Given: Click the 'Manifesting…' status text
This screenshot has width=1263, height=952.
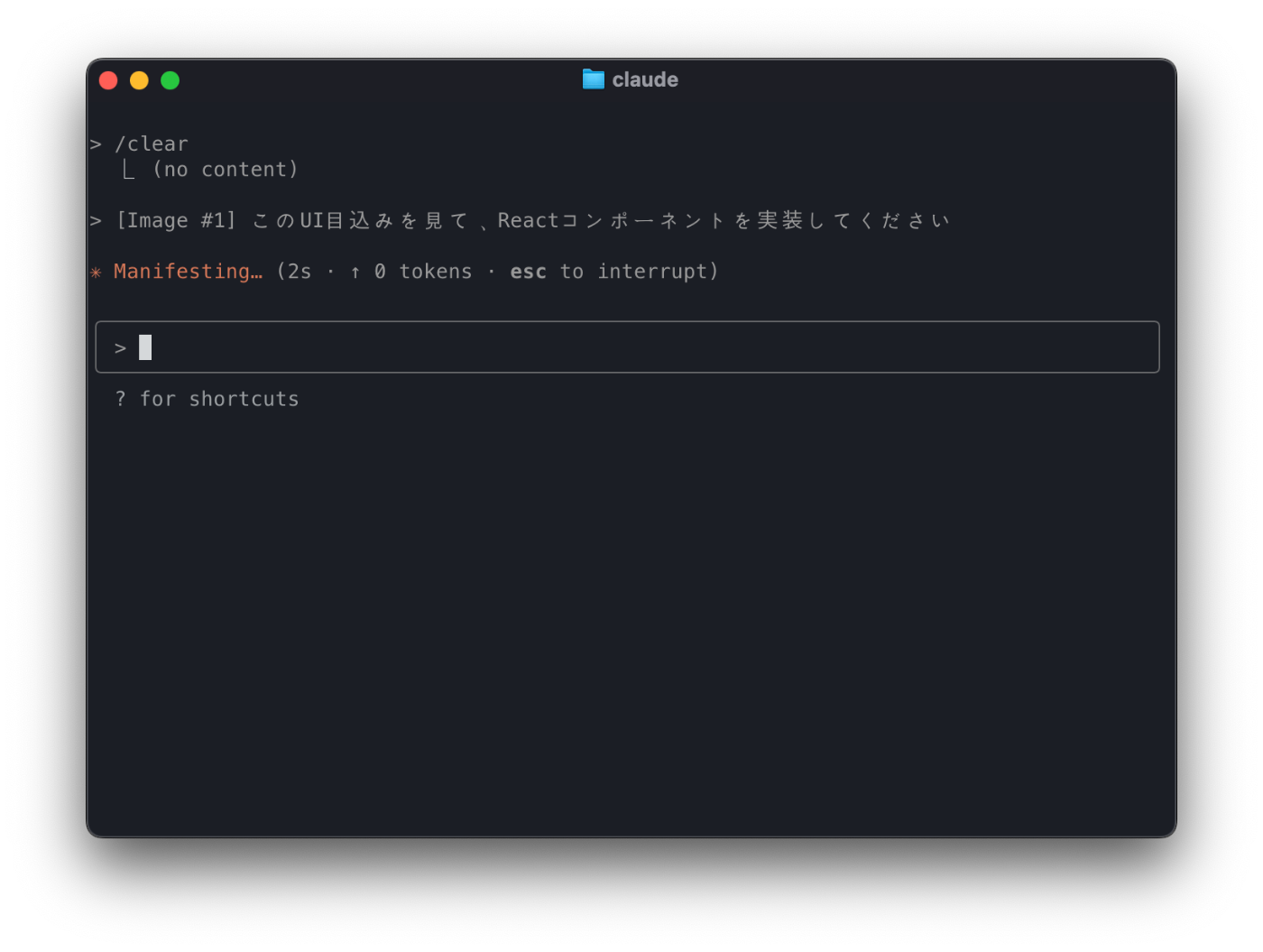Looking at the screenshot, I should pos(189,272).
